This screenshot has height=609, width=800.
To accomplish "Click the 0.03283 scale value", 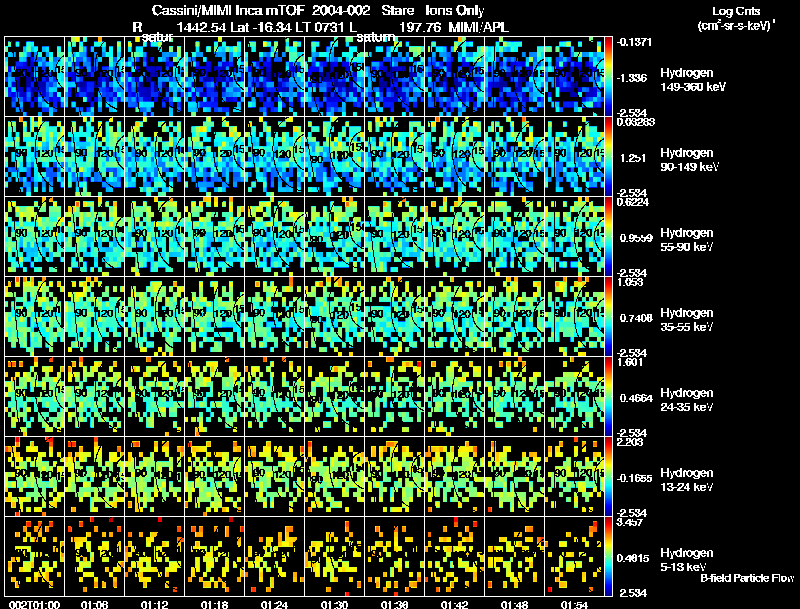I will click(636, 122).
